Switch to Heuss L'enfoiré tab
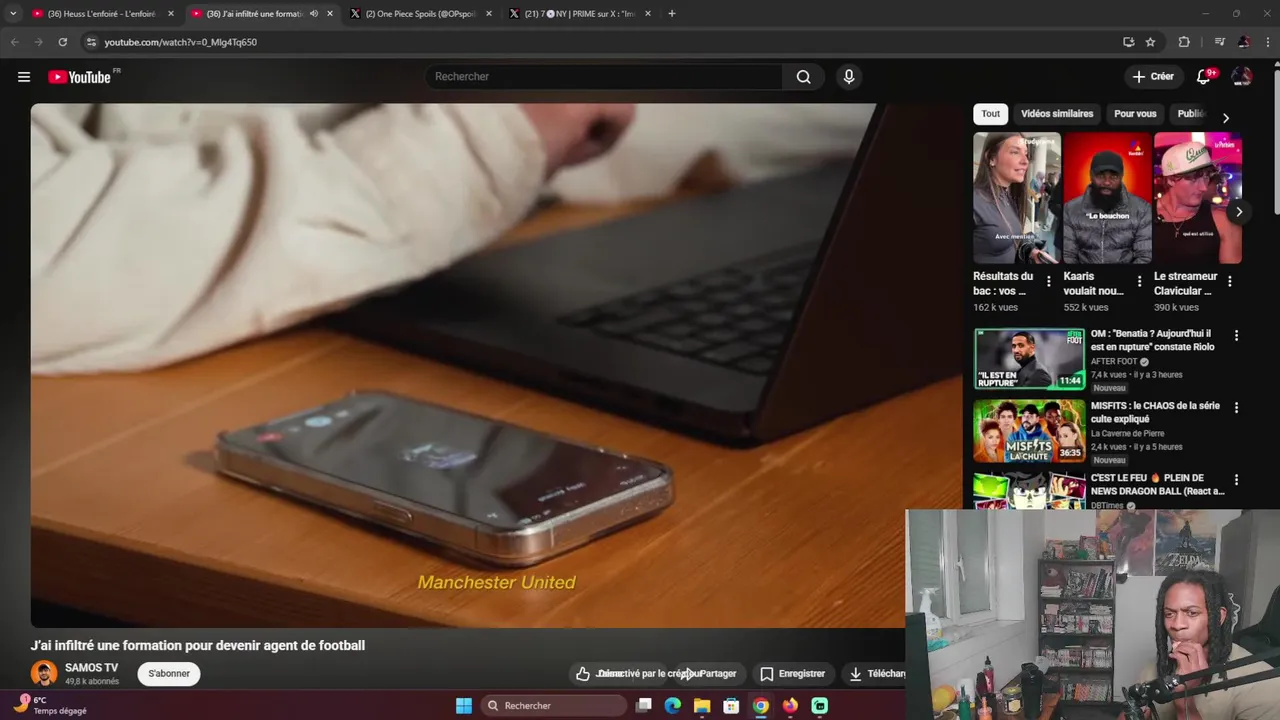1280x720 pixels. pyautogui.click(x=101, y=14)
